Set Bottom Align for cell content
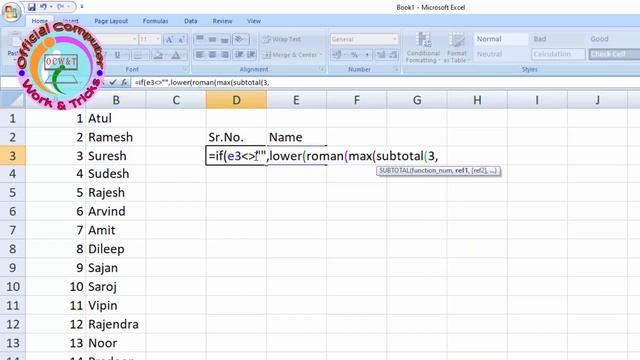This screenshot has width=640, height=360. pyautogui.click(x=224, y=39)
